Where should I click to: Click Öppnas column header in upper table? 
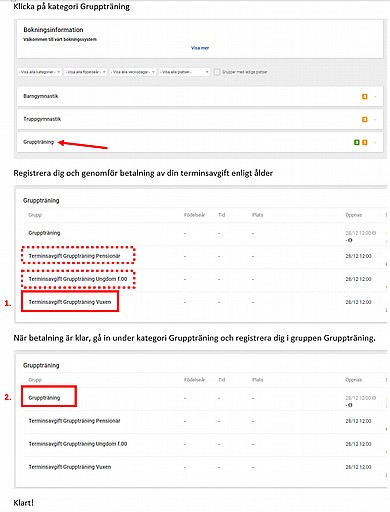coord(354,215)
